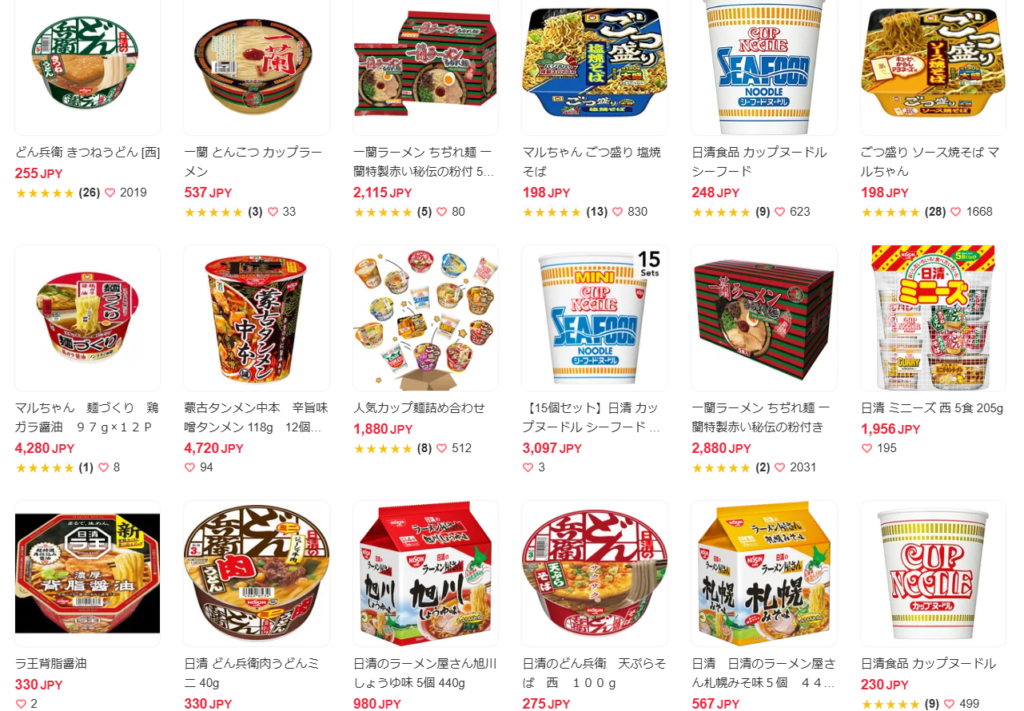Open the どん兵衛 きつねうどん [西] title link
This screenshot has width=1024, height=711.
pos(88,153)
